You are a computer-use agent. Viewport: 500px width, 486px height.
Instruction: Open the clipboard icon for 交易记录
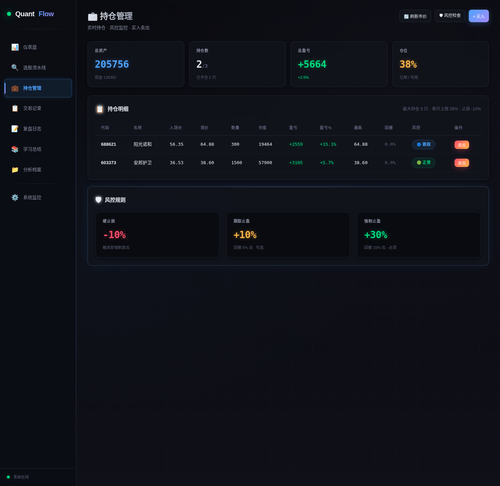tap(15, 108)
